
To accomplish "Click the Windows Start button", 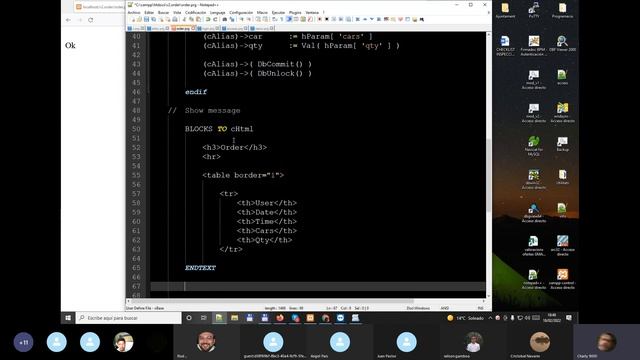I will point(68,318).
